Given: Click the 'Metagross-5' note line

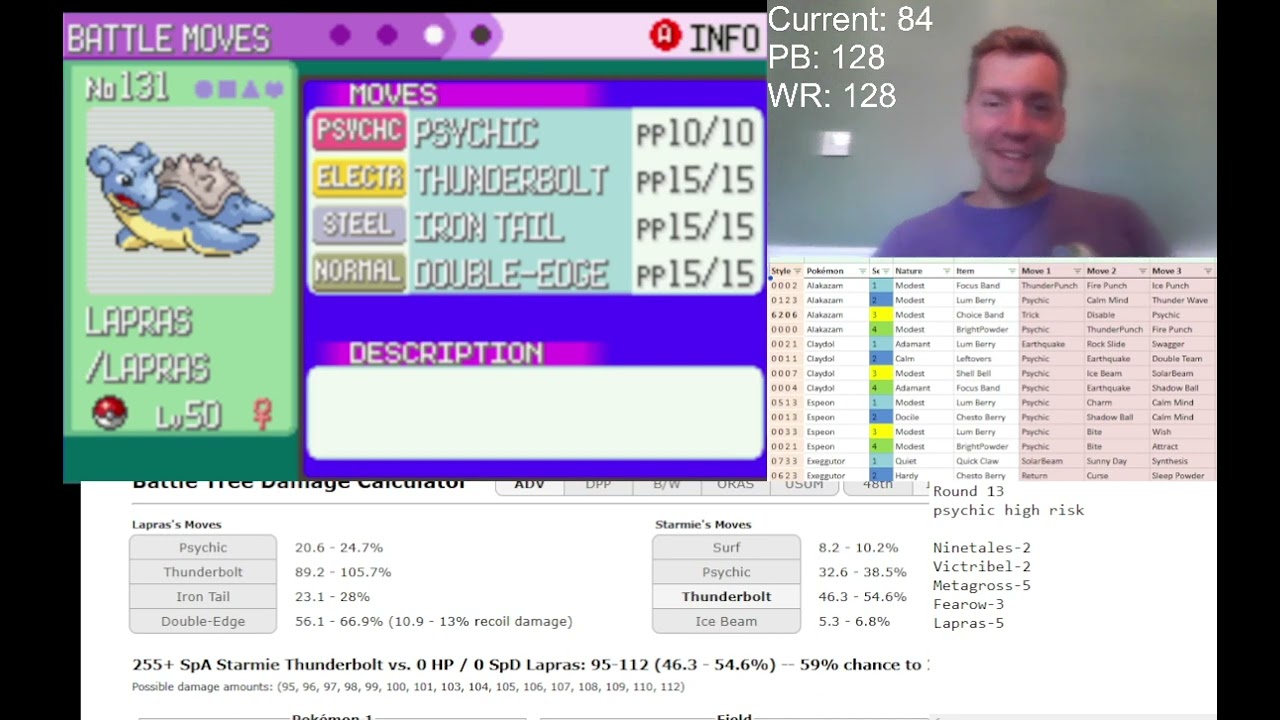Looking at the screenshot, I should [x=982, y=585].
